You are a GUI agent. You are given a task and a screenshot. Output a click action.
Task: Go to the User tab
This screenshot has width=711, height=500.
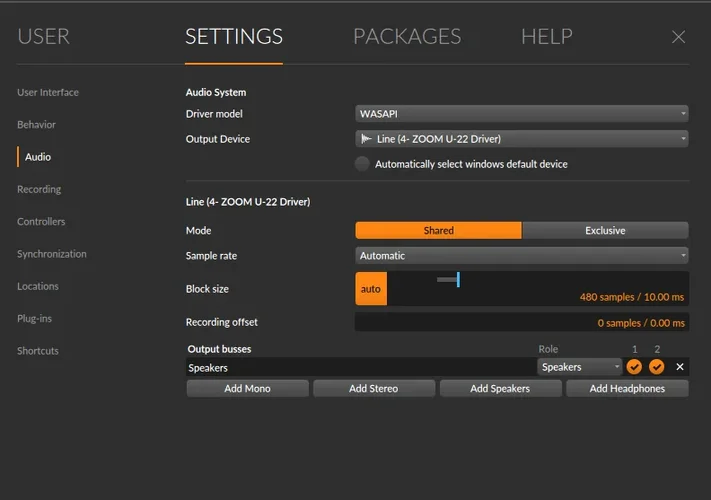coord(43,37)
